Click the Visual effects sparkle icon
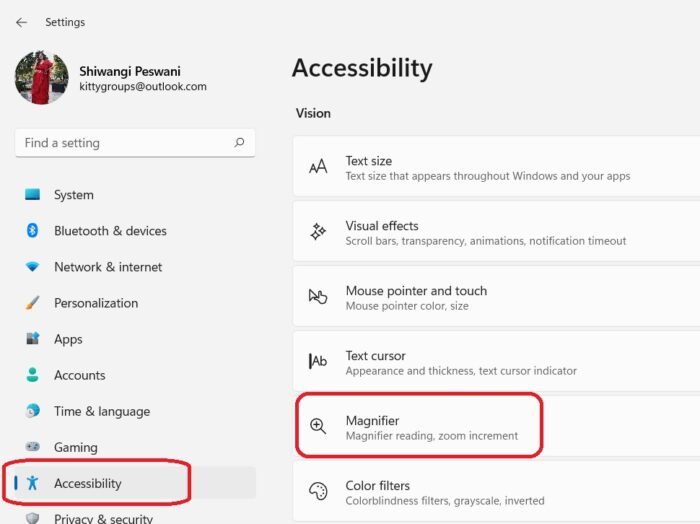This screenshot has height=524, width=700. point(318,232)
